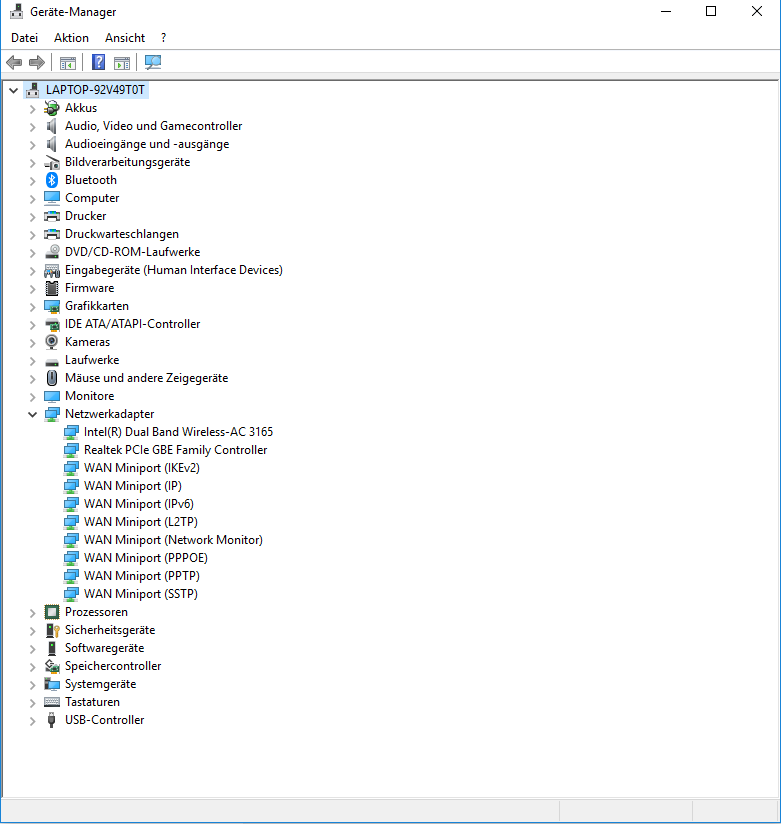The image size is (781, 824).
Task: Expand the Systemgeräte category
Action: [33, 685]
